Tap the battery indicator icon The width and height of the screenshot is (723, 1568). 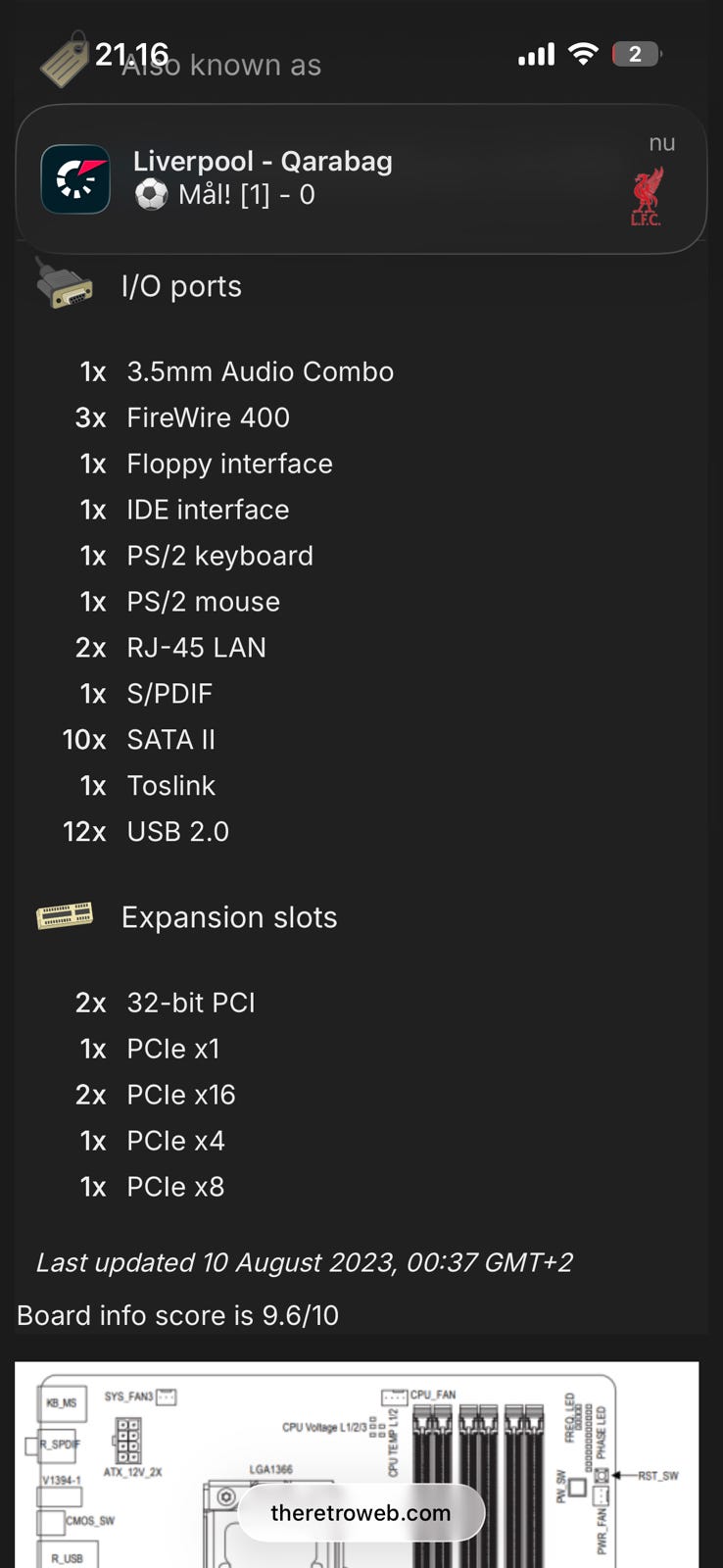pyautogui.click(x=636, y=54)
